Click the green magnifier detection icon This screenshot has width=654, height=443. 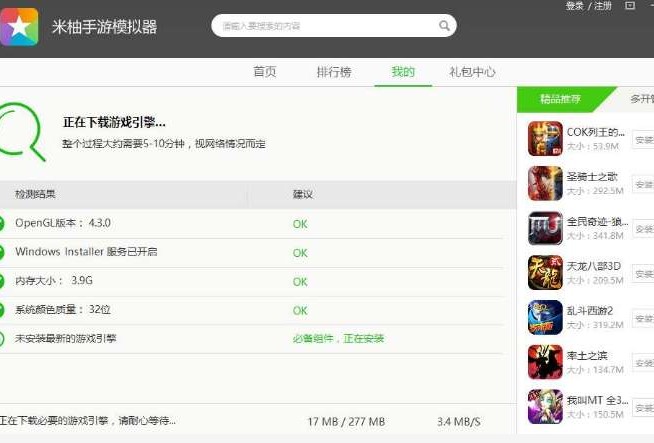[21, 131]
